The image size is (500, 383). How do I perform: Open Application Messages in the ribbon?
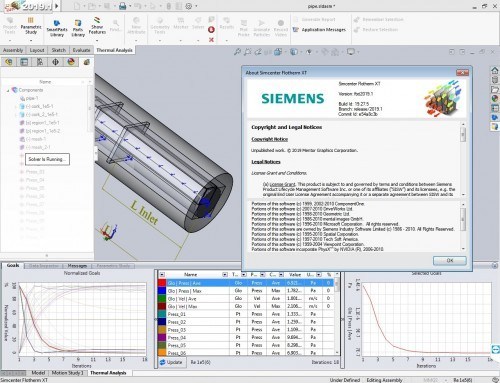[319, 30]
